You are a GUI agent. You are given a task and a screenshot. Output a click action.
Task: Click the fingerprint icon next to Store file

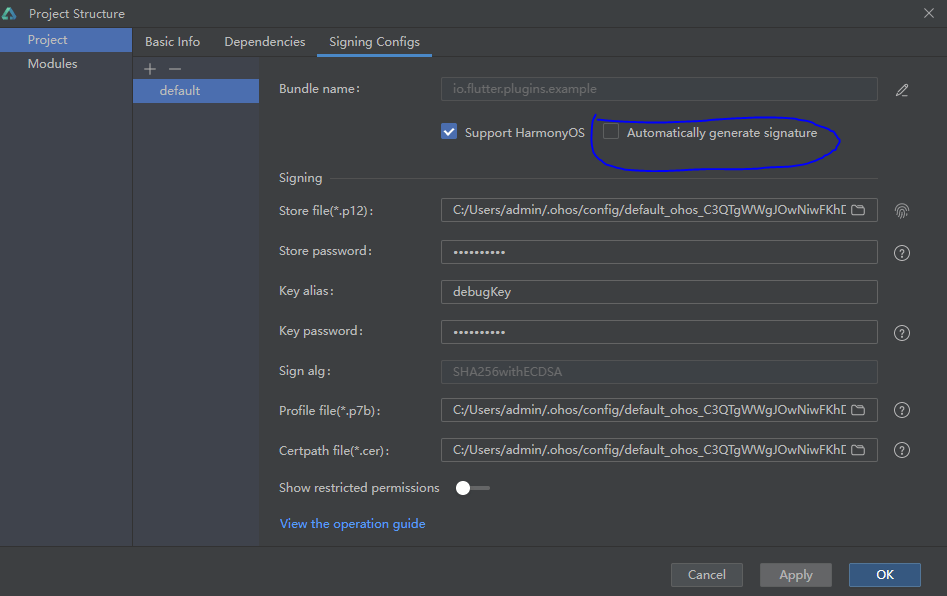tap(902, 211)
